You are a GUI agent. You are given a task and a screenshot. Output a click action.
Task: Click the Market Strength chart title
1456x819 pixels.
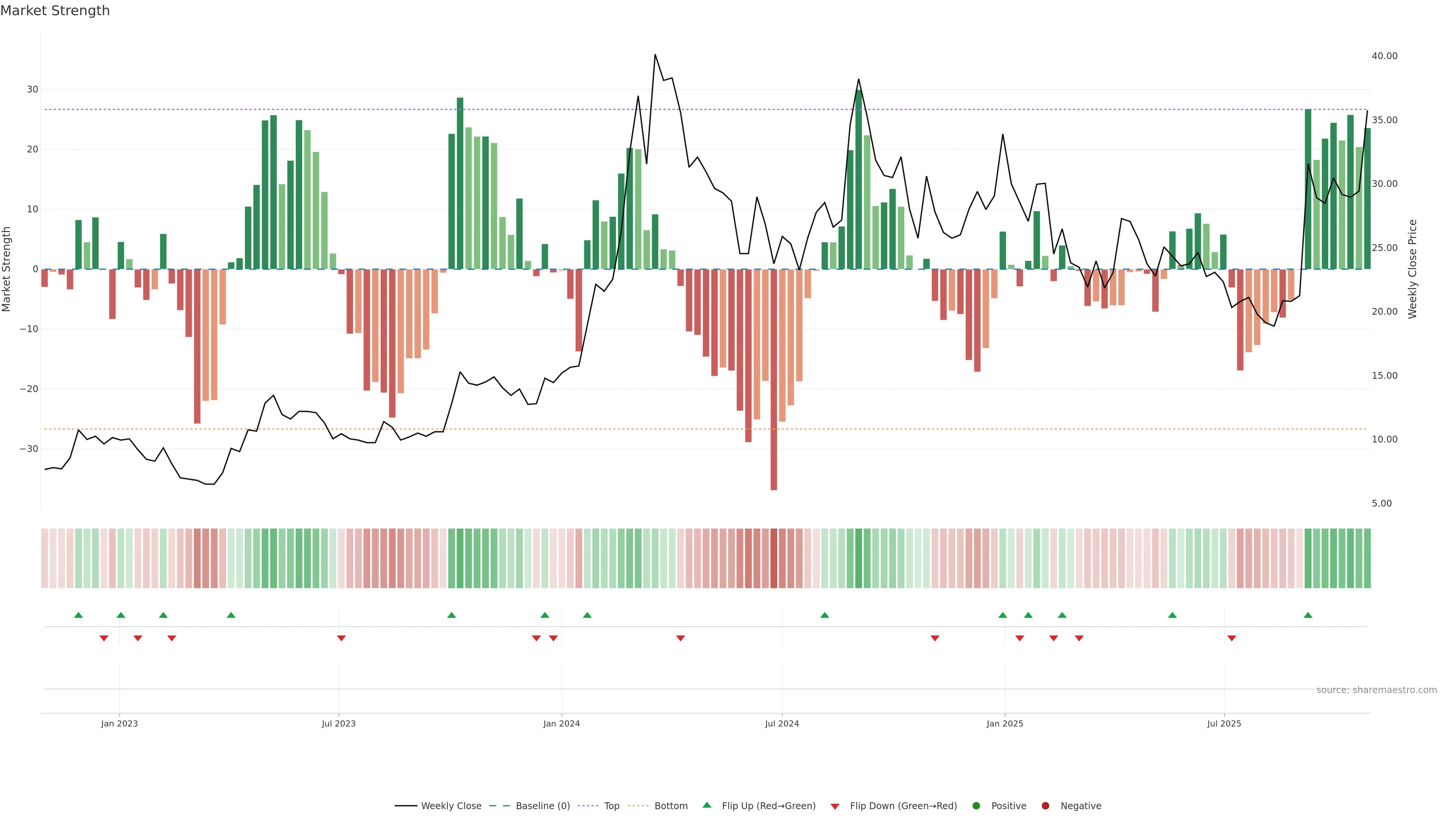(55, 11)
